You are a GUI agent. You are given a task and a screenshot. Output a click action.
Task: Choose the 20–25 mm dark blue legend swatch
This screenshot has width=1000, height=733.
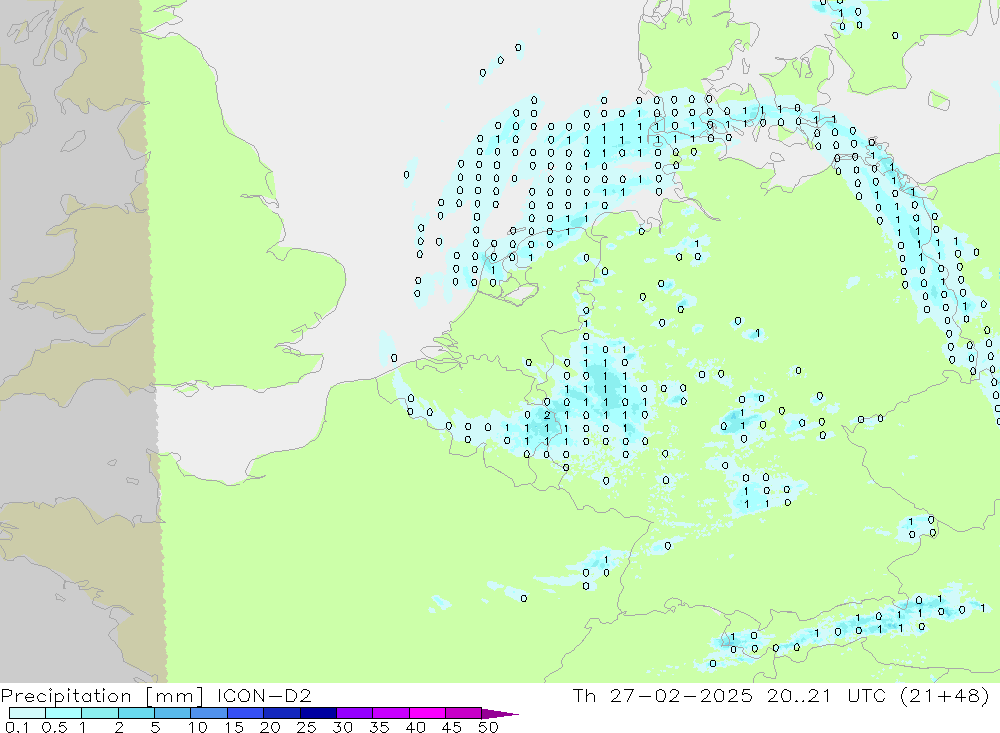pos(282,713)
